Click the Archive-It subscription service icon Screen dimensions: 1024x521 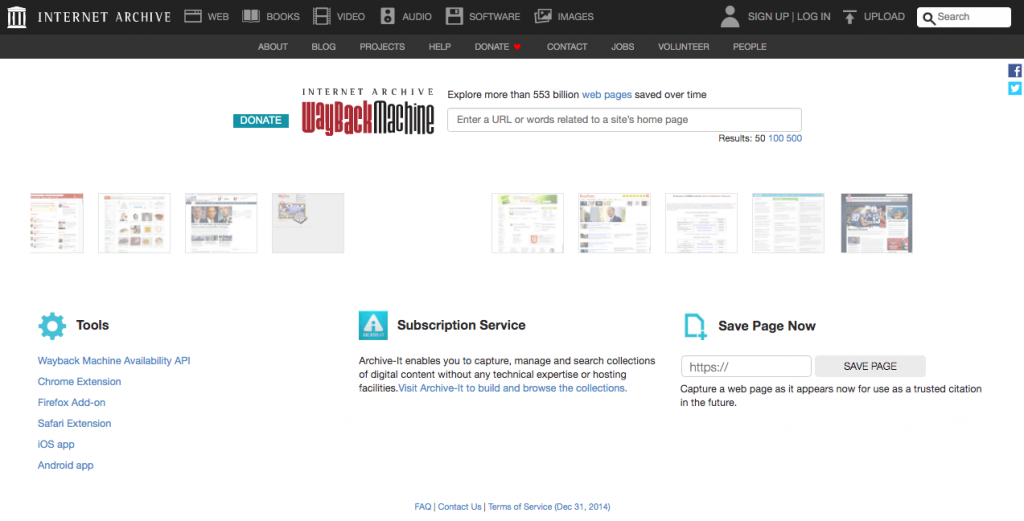pos(373,325)
